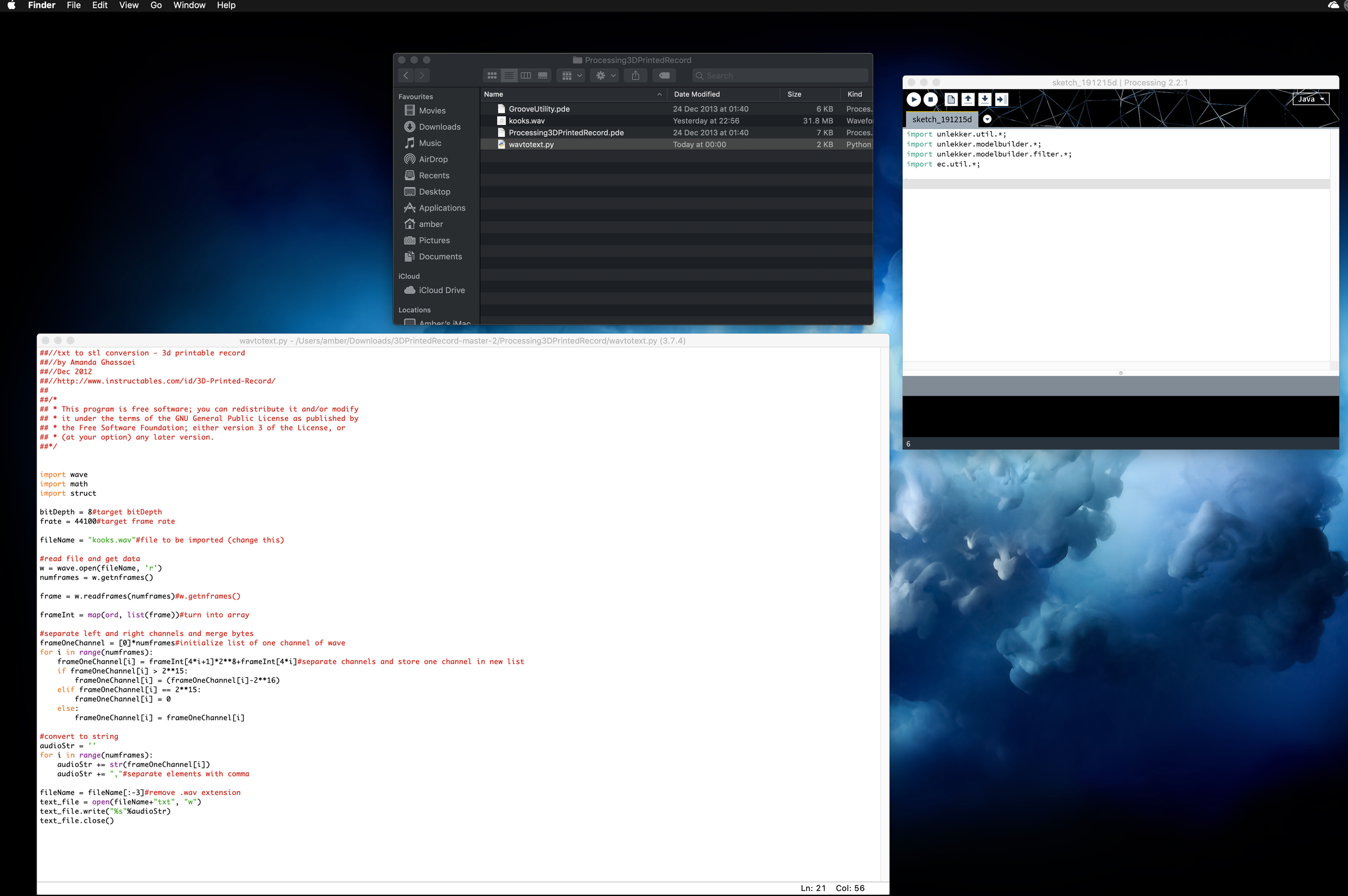Open Downloads in Finder sidebar

tap(439, 127)
